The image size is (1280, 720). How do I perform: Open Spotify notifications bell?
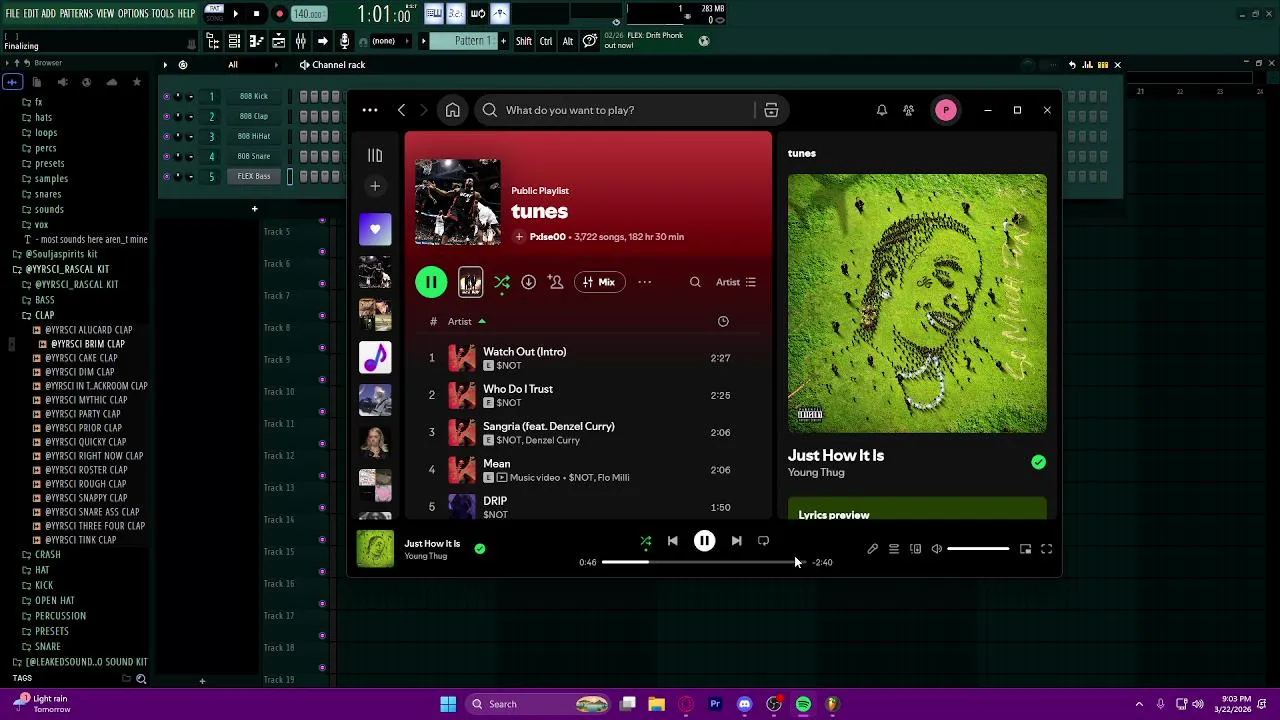882,110
